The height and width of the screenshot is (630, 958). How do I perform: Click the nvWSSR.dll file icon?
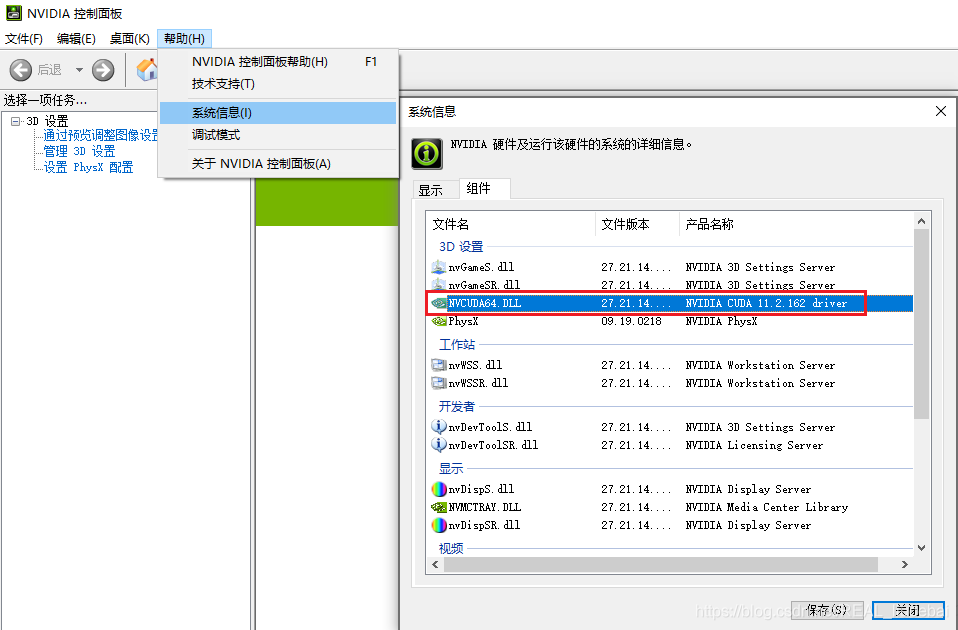tap(439, 383)
